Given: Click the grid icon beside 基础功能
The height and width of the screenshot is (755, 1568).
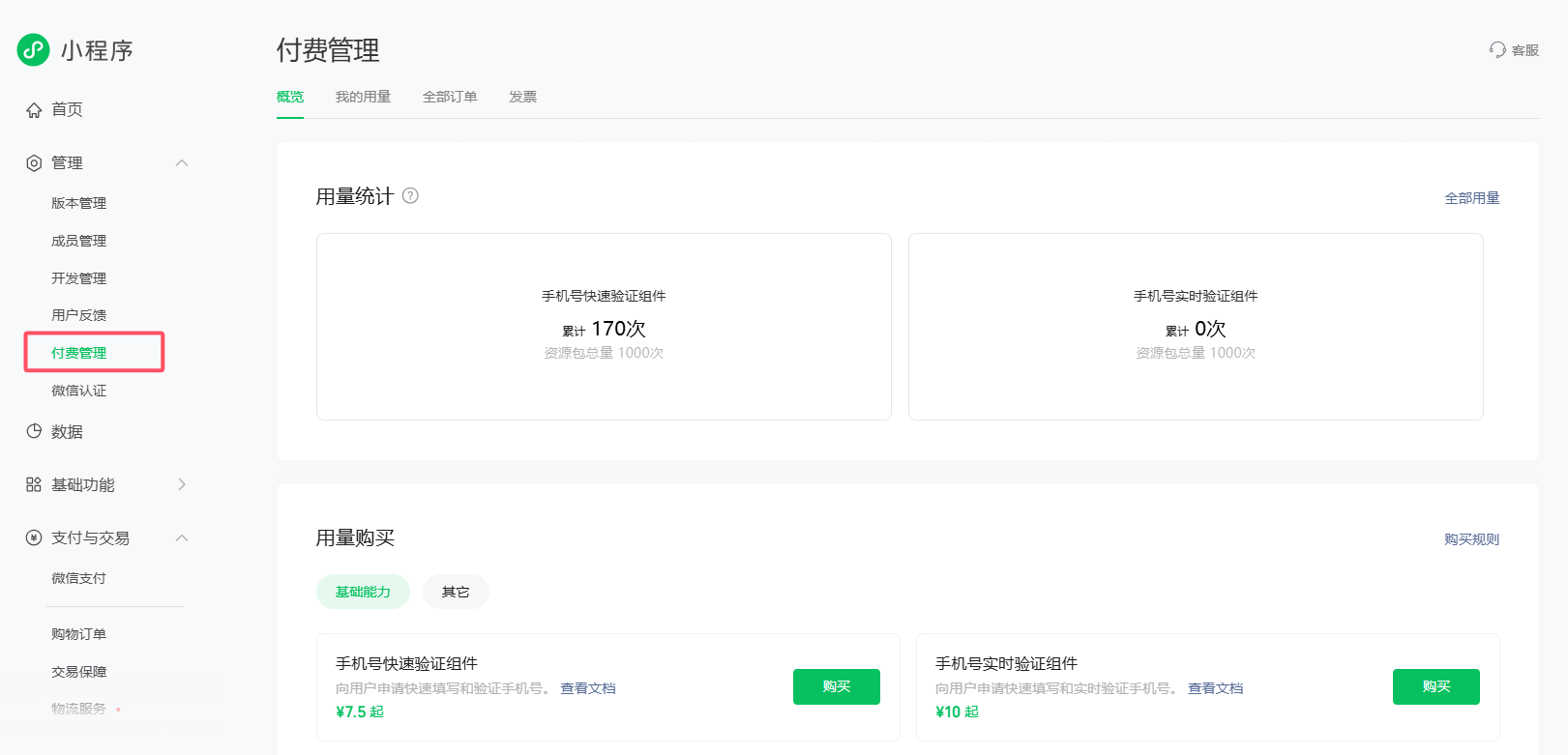Looking at the screenshot, I should coord(34,484).
